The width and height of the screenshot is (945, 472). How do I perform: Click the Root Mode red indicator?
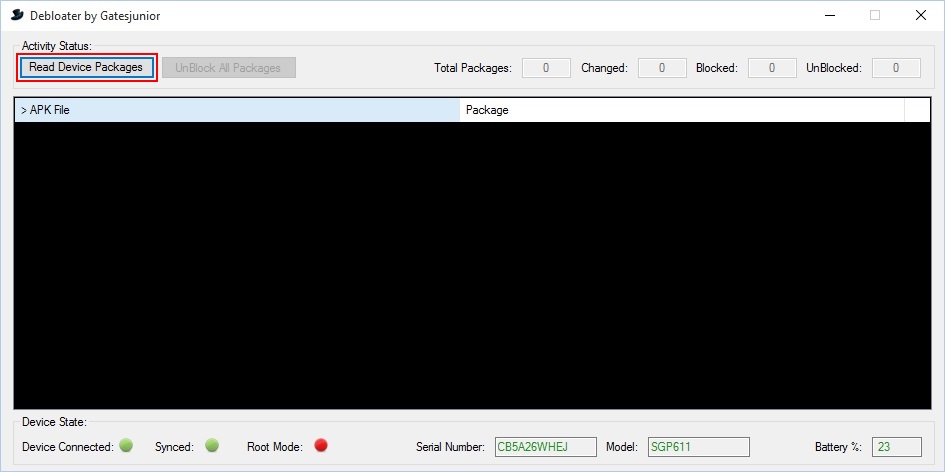[x=321, y=445]
